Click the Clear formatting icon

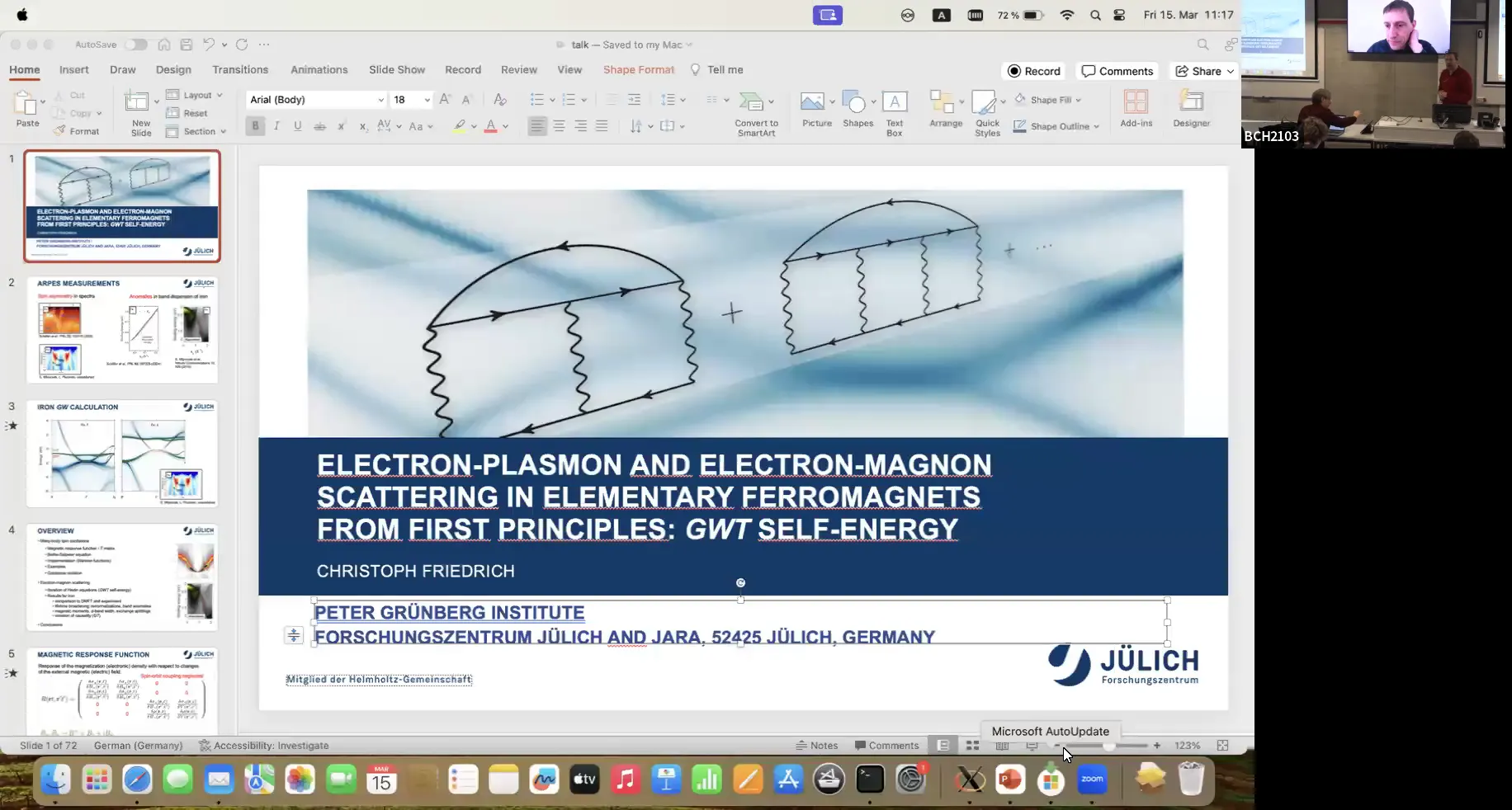pos(499,100)
